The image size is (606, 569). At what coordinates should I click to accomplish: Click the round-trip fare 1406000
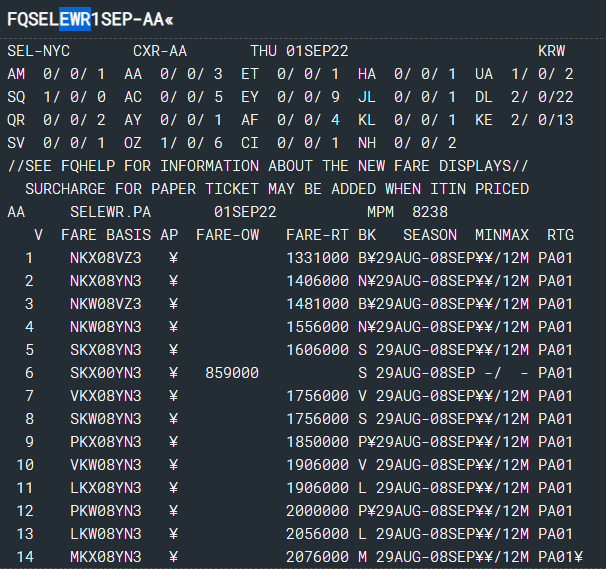(317, 281)
